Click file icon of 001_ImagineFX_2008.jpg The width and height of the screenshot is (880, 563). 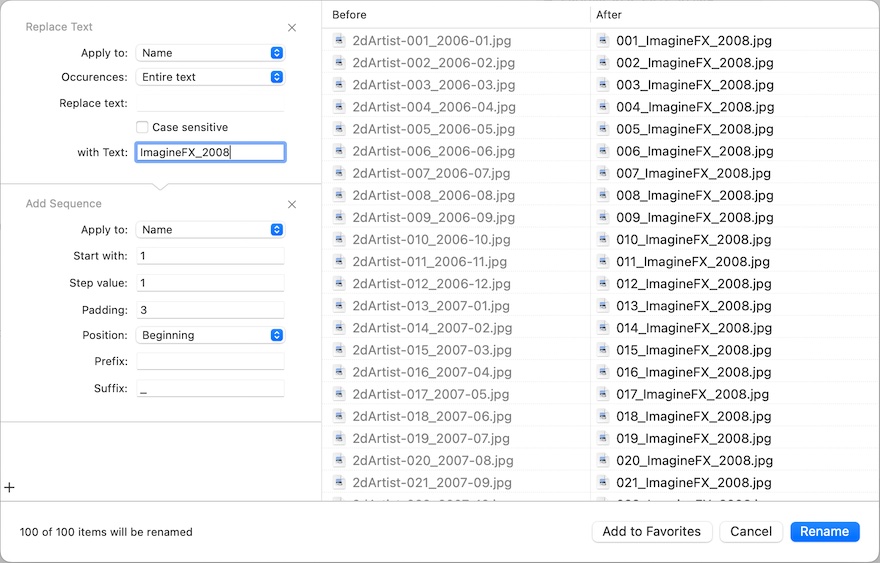(x=603, y=40)
